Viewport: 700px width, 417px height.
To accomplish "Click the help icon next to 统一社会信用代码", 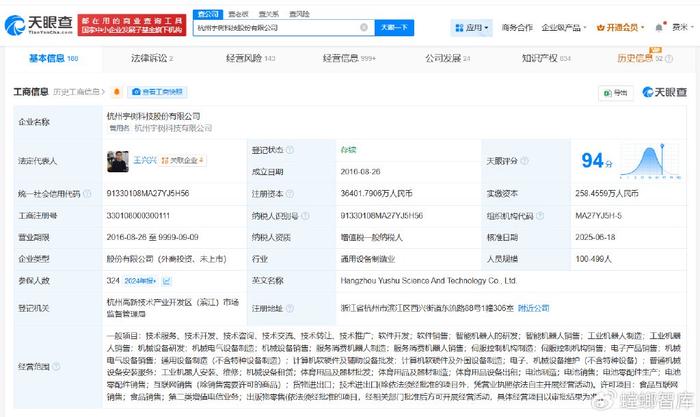I will point(87,194).
